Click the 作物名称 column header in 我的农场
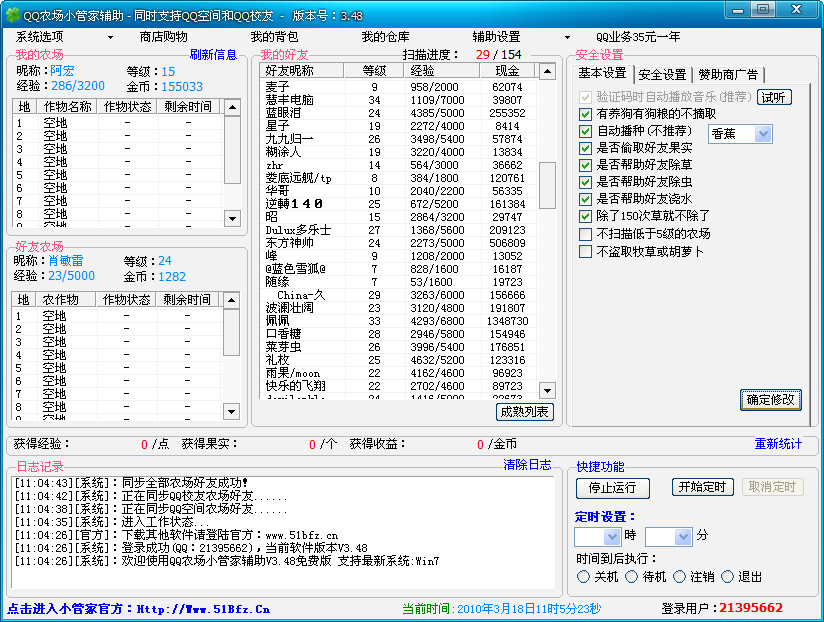 pyautogui.click(x=67, y=107)
